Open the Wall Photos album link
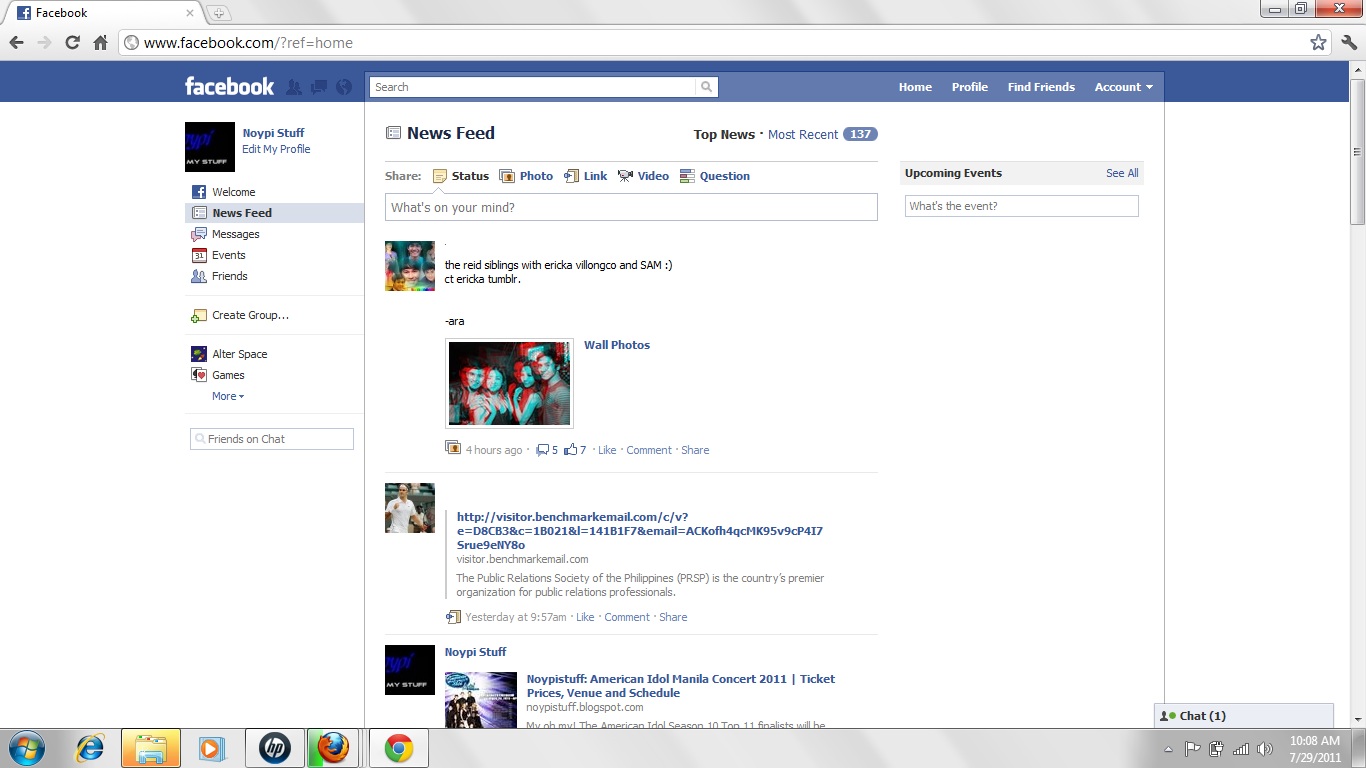This screenshot has width=1366, height=768. click(617, 345)
